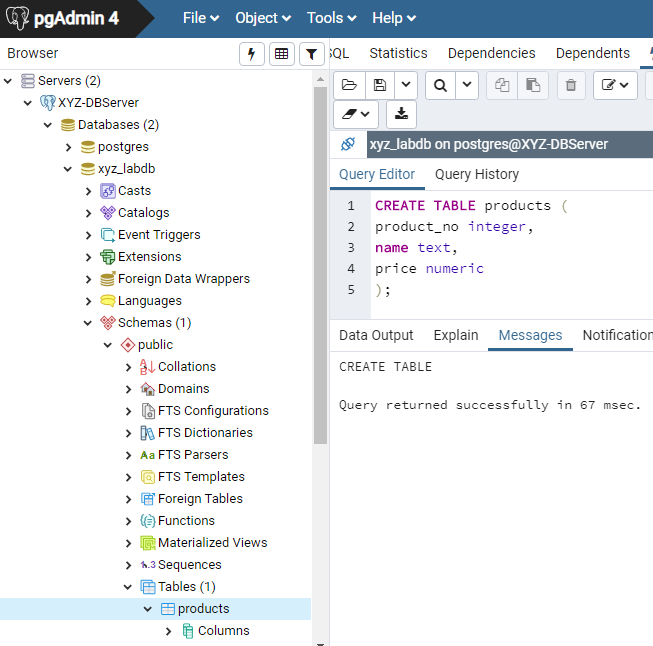Open the Save options dropdown arrow
This screenshot has width=653, height=646.
[406, 85]
